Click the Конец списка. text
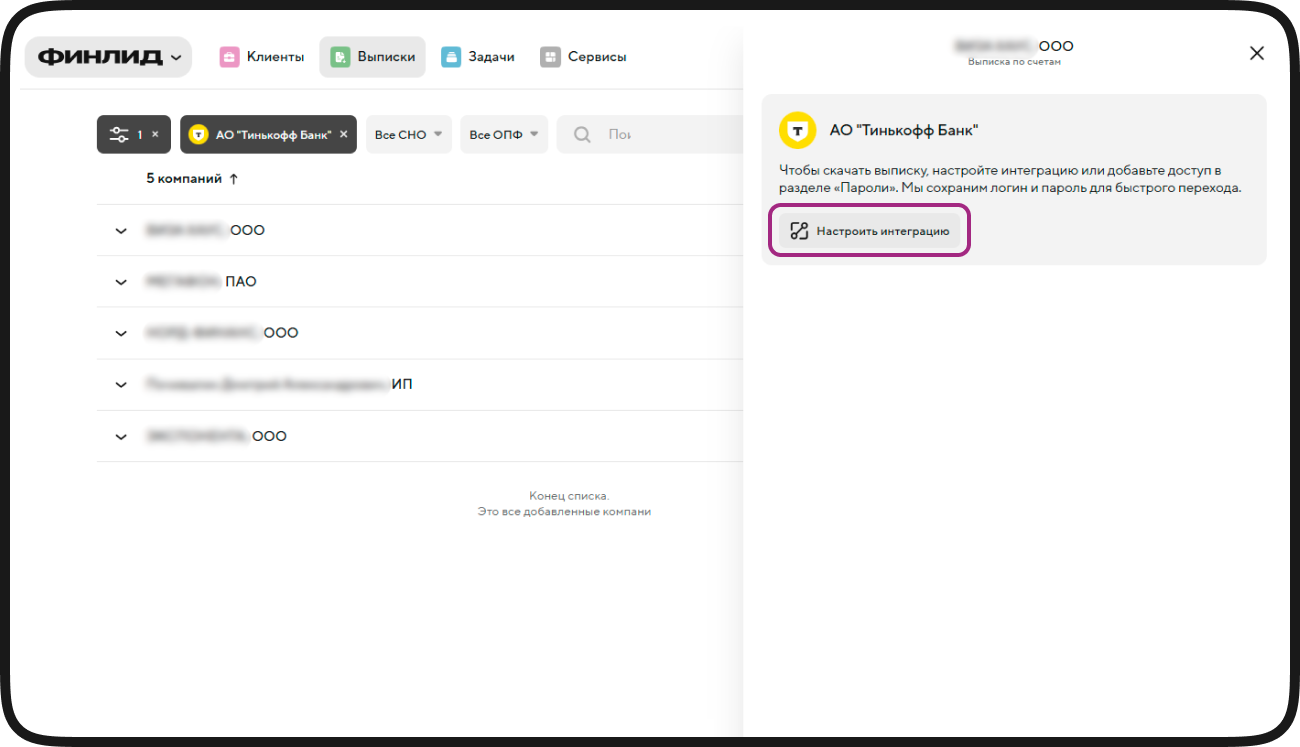 569,496
